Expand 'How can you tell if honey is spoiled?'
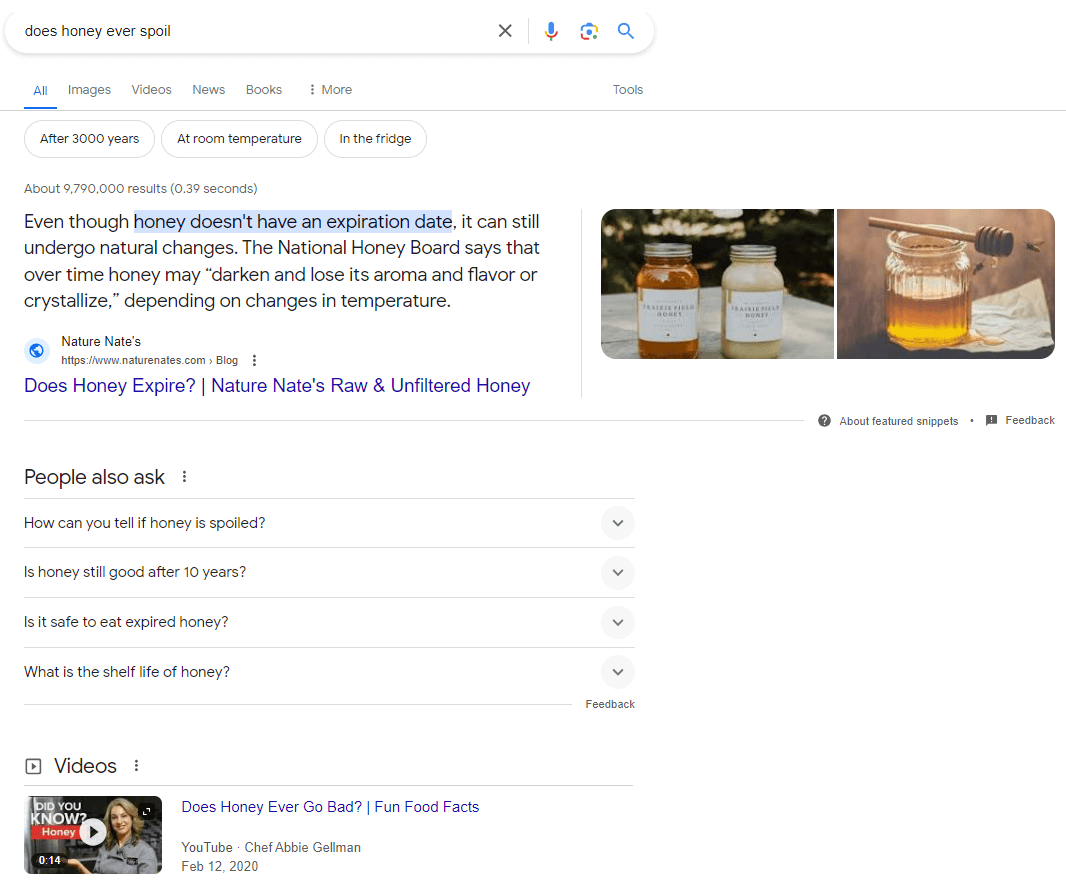Screen dimensions: 1066x882 617,523
